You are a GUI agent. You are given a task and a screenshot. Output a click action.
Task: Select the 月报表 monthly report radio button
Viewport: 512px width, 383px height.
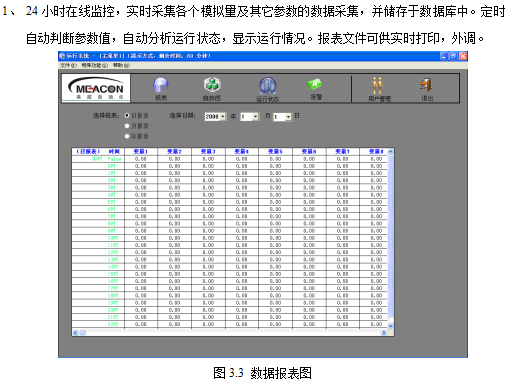(127, 126)
